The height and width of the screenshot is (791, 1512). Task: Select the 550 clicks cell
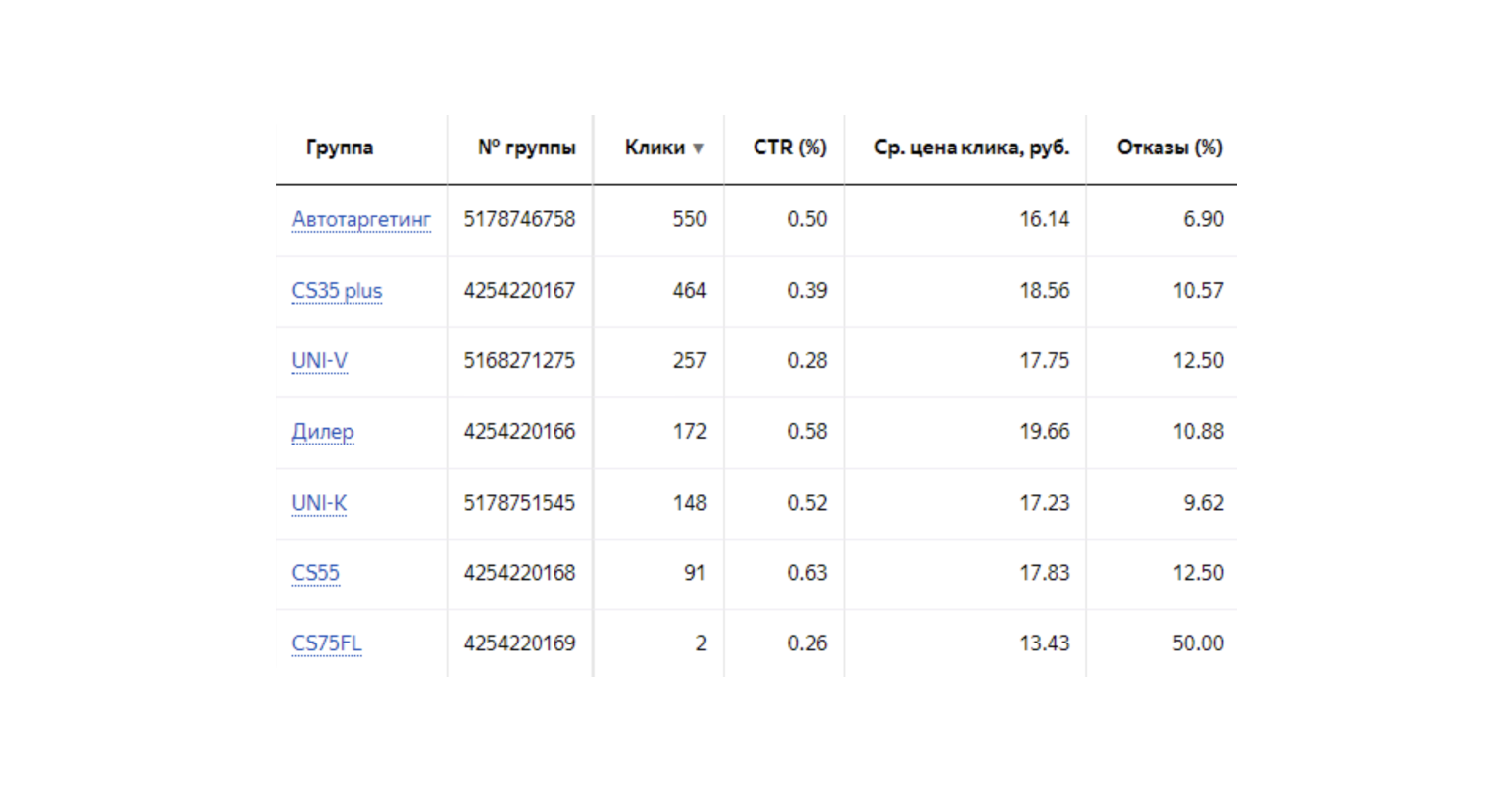pyautogui.click(x=689, y=219)
